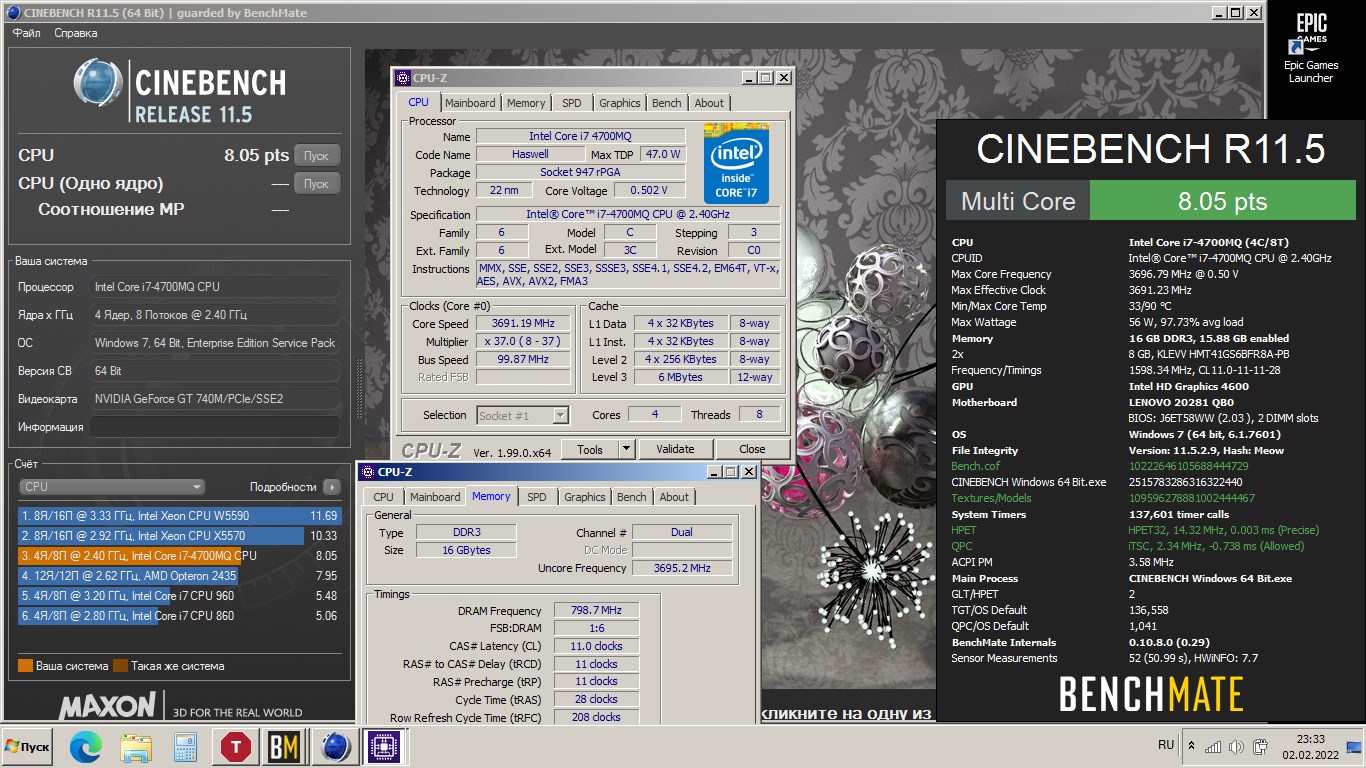Run CPU single core test Пуск
This screenshot has width=1366, height=768.
(317, 184)
